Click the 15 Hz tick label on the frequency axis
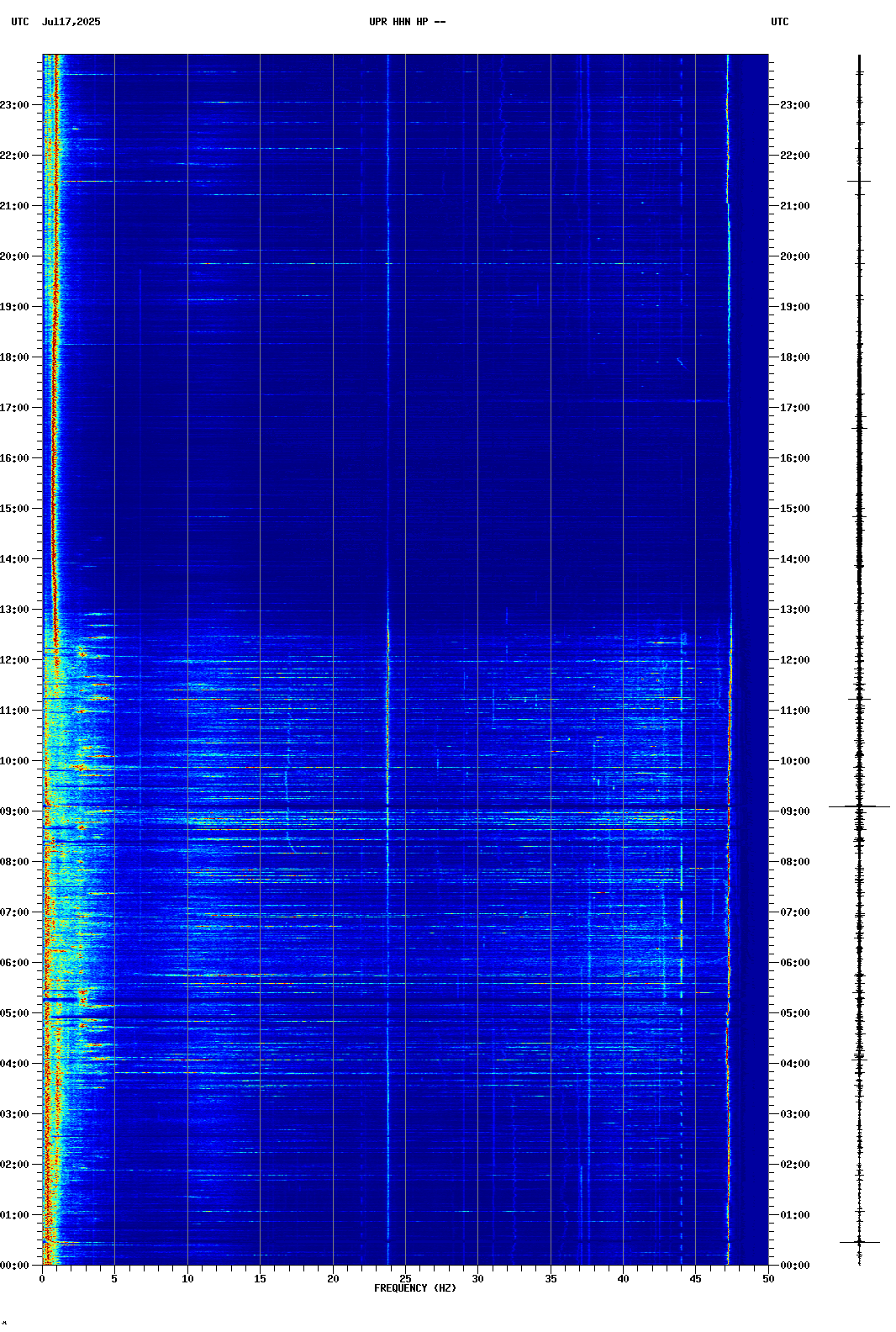896x1332 pixels. coord(260,1279)
